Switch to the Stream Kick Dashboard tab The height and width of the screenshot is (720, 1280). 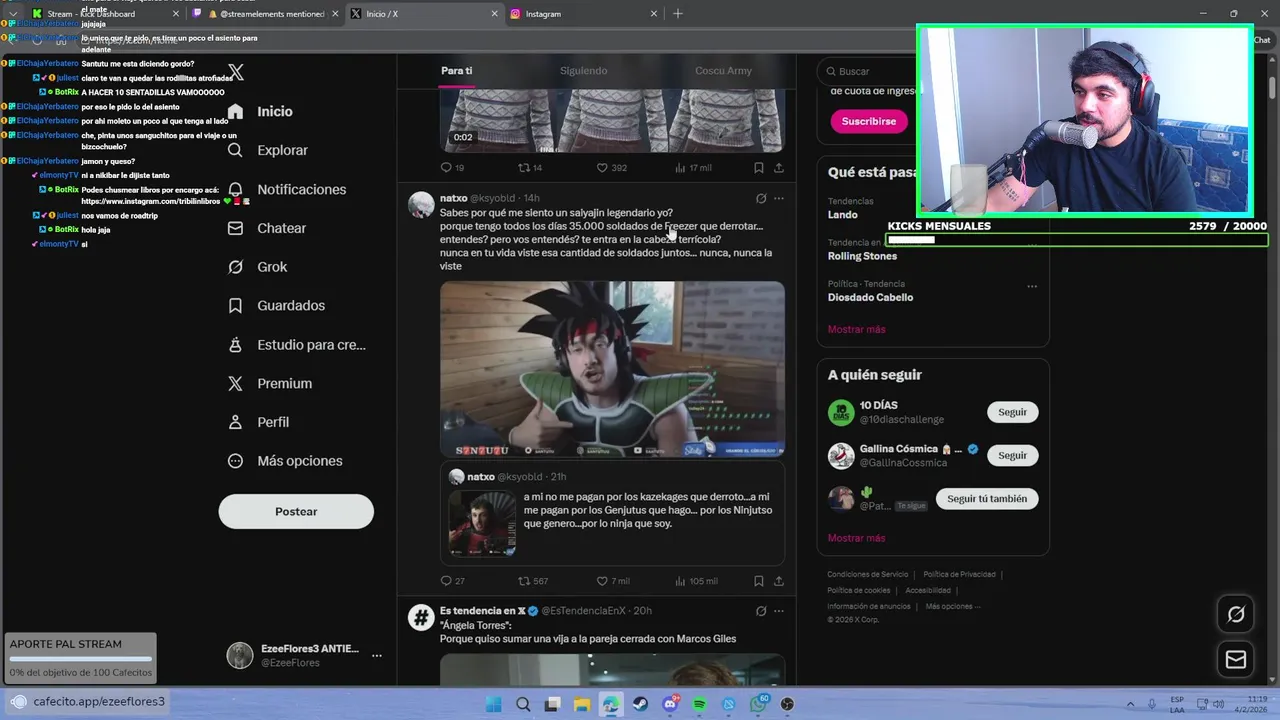(104, 14)
